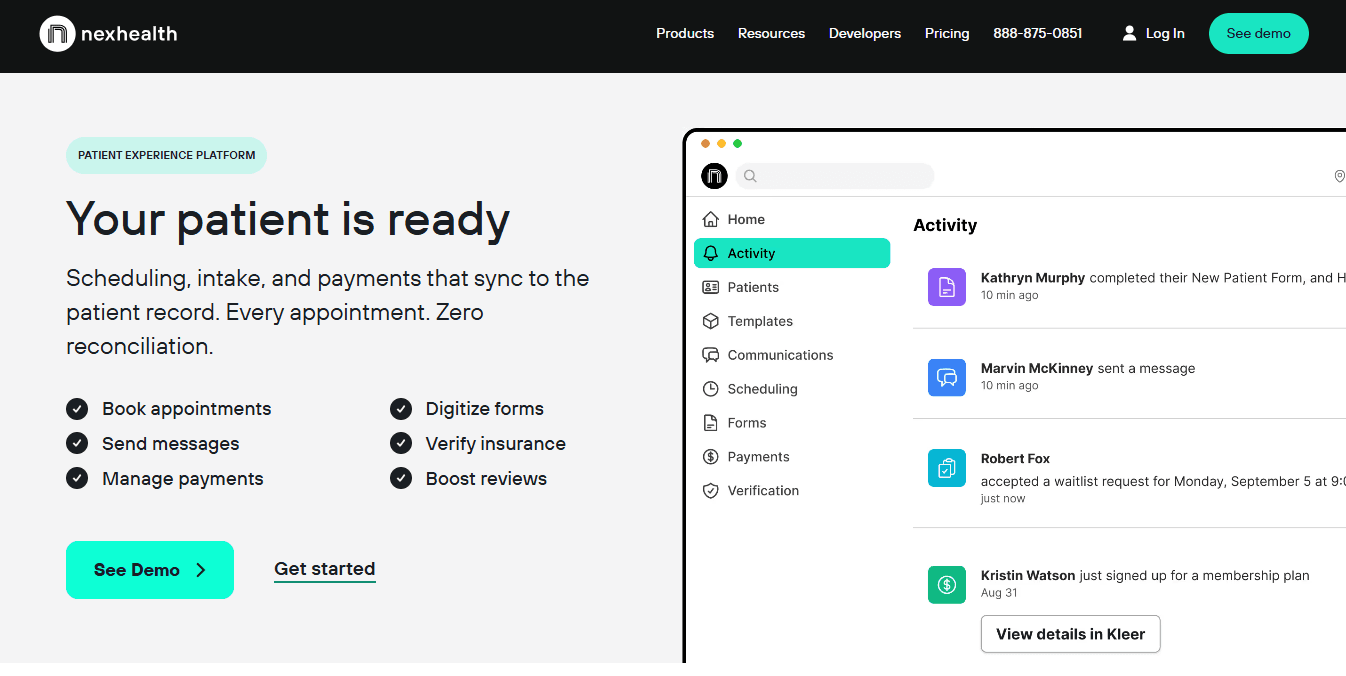Image resolution: width=1346 pixels, height=676 pixels.
Task: Click the Book appointments feature text
Action: click(187, 408)
